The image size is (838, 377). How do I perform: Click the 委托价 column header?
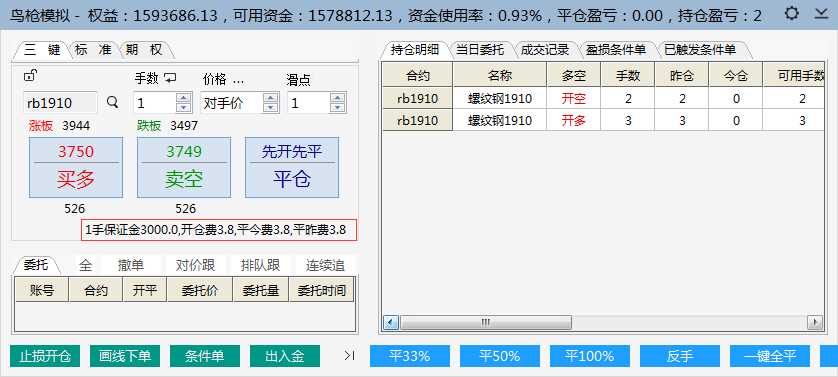[200, 291]
